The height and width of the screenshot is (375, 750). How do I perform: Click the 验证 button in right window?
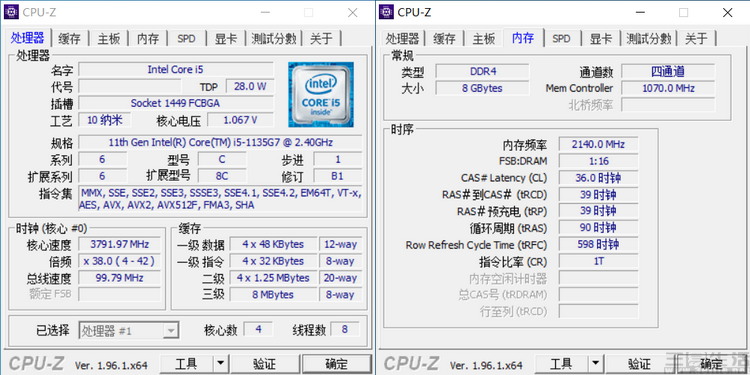pos(639,364)
